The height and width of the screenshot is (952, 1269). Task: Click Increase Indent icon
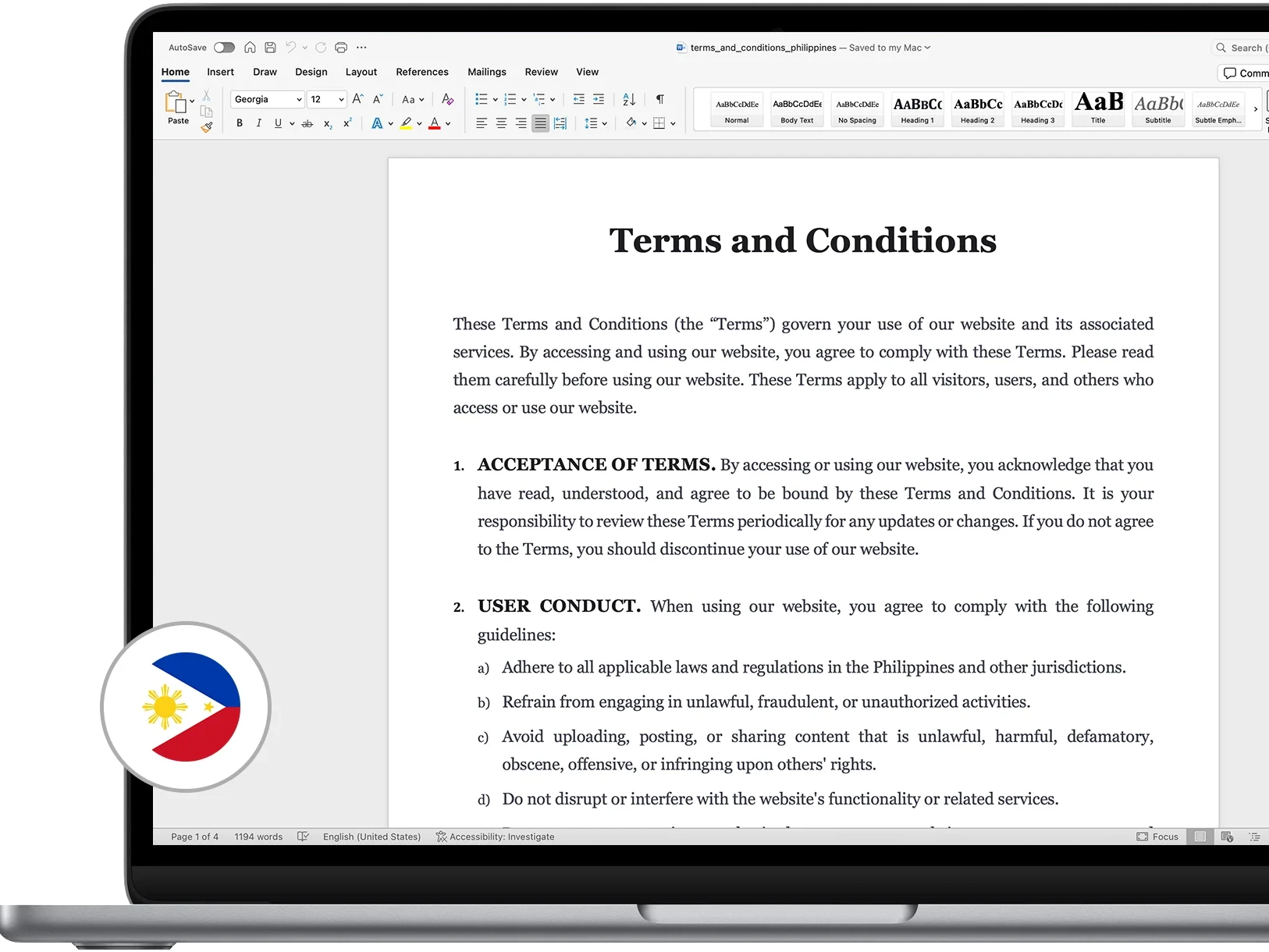[599, 99]
